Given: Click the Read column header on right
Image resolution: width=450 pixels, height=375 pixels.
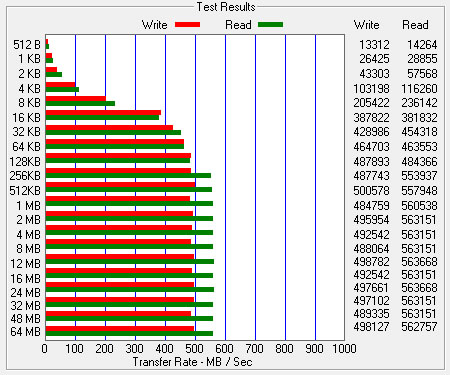Looking at the screenshot, I should click(x=415, y=25).
